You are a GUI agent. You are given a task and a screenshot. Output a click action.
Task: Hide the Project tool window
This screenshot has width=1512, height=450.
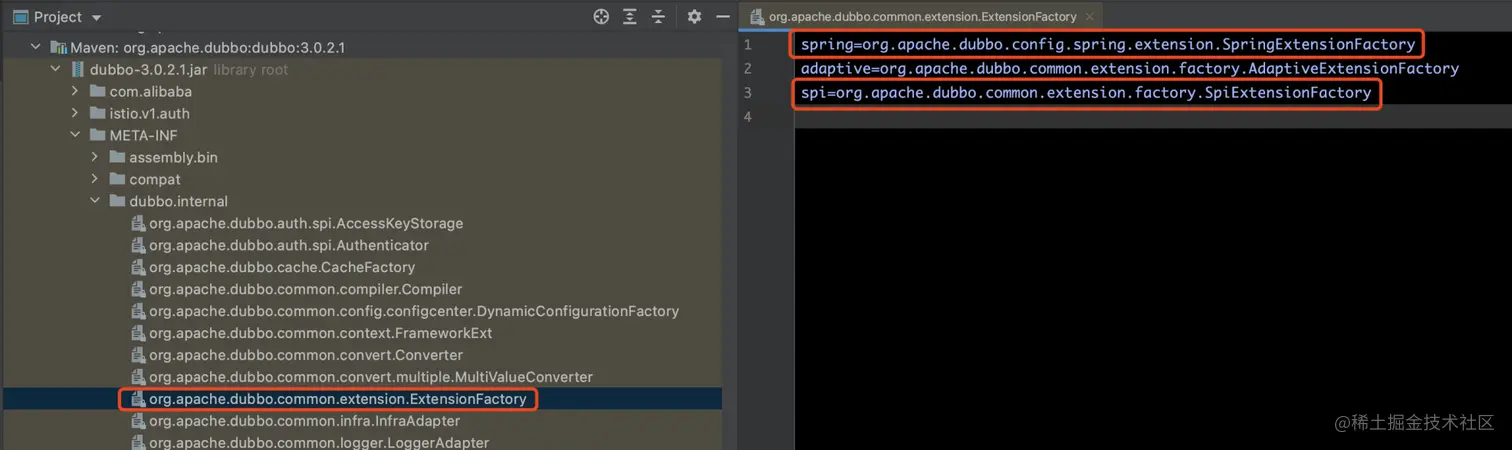point(722,17)
